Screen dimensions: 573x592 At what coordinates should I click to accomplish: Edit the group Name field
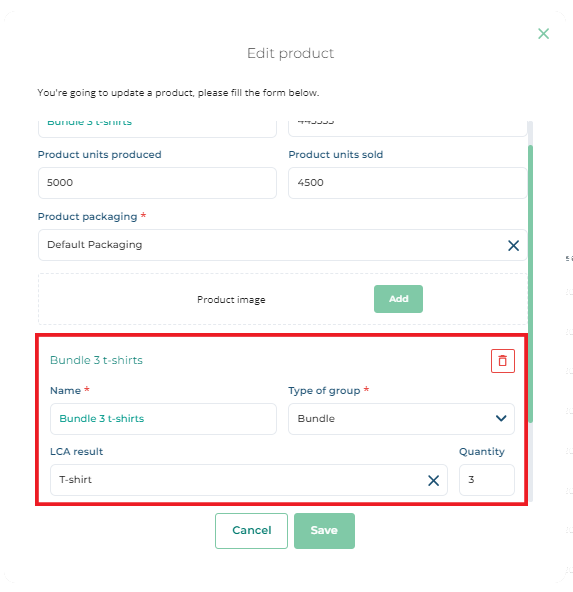(163, 419)
